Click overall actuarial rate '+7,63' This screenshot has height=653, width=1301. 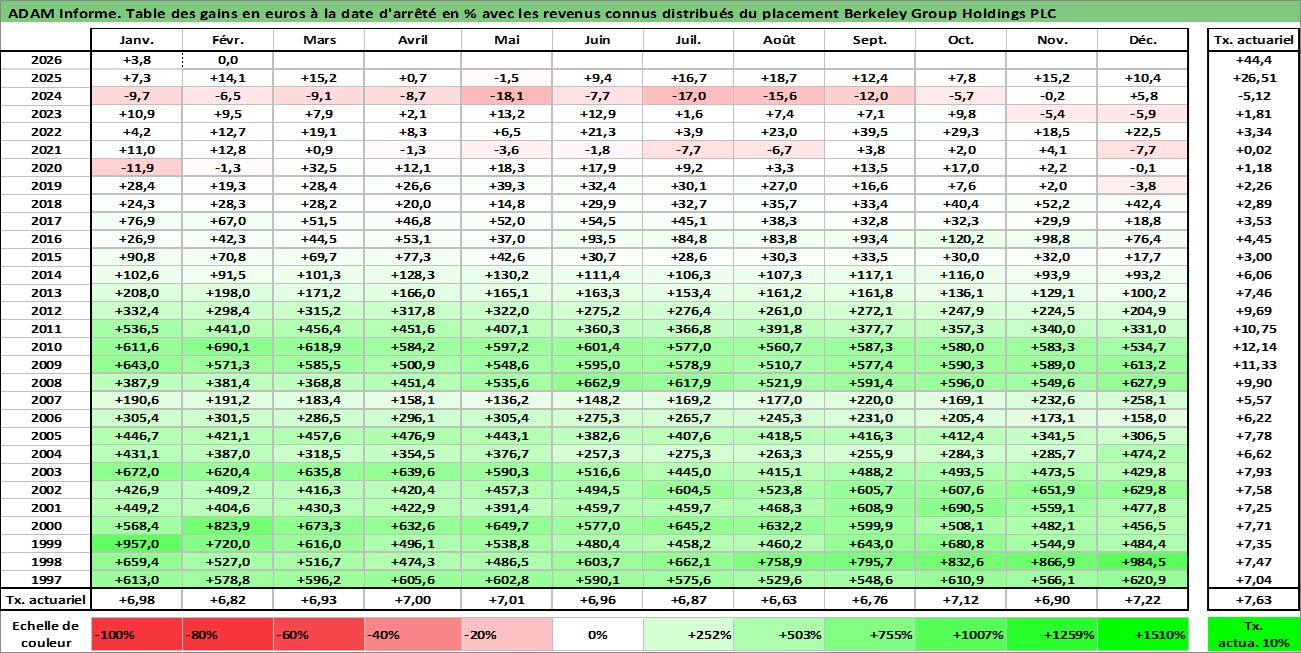point(1253,599)
